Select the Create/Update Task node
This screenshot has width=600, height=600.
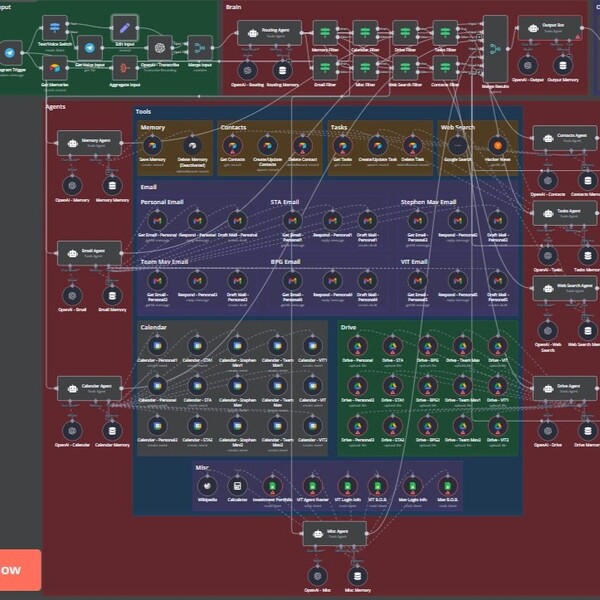[x=378, y=146]
